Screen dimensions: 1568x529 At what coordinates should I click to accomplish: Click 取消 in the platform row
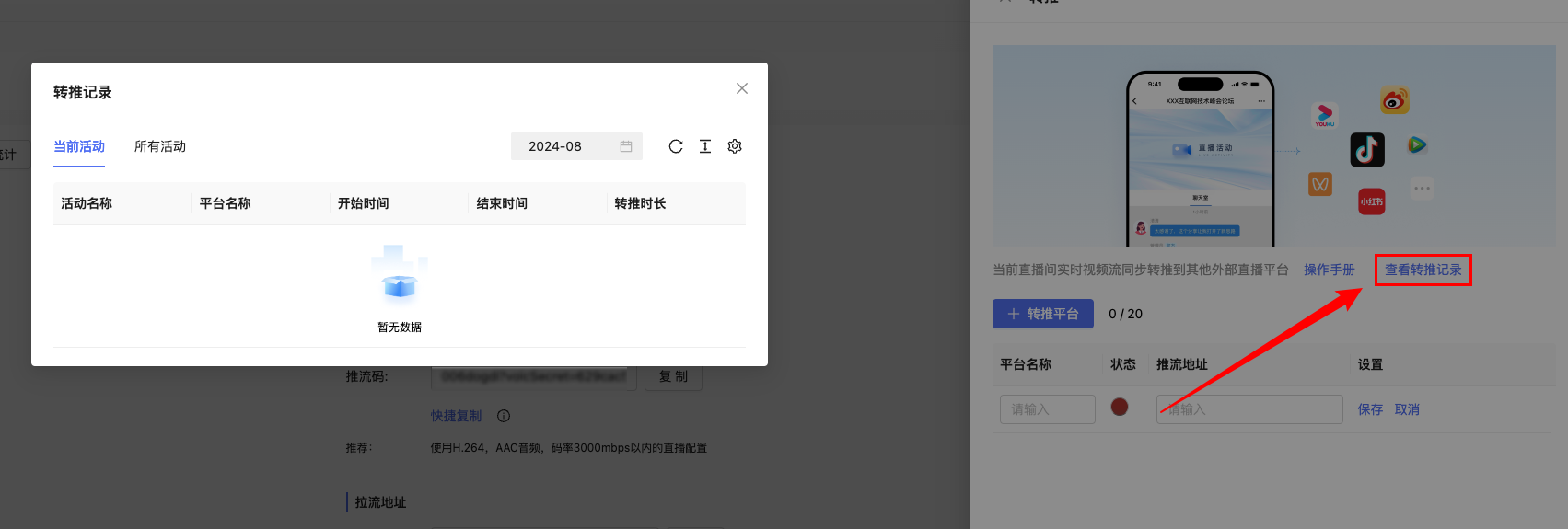pos(1407,409)
